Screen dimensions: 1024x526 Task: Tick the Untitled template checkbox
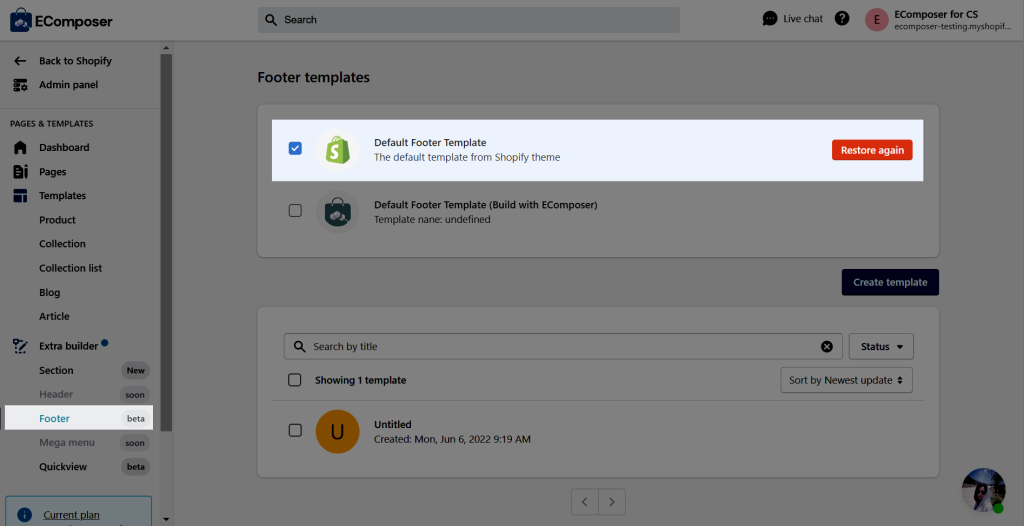(x=295, y=430)
